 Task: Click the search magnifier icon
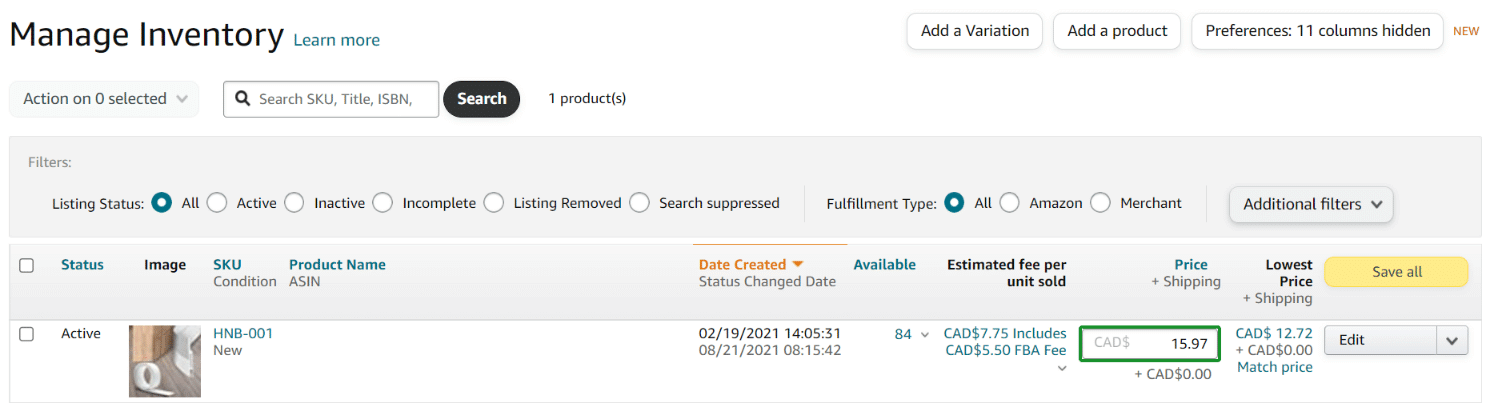[x=242, y=99]
